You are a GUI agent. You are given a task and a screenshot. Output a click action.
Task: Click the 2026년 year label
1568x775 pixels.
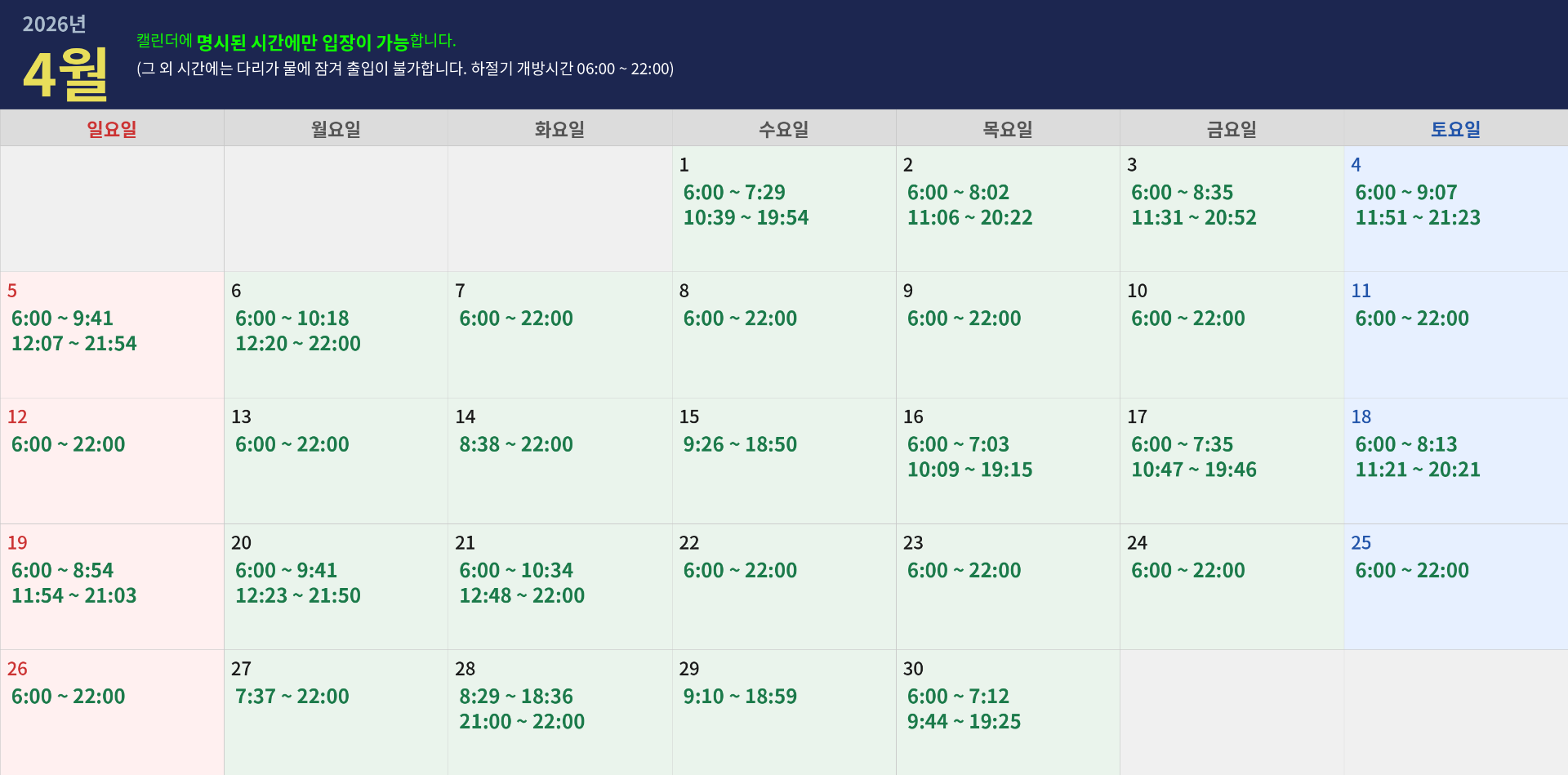(x=54, y=24)
